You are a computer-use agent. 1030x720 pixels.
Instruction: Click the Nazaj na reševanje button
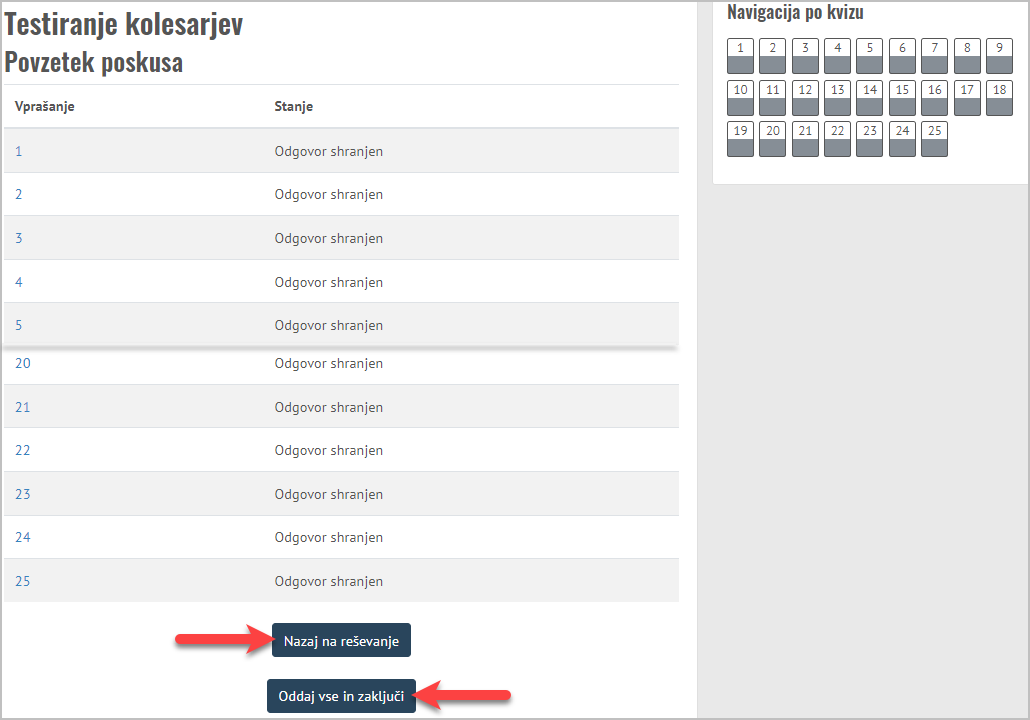341,641
